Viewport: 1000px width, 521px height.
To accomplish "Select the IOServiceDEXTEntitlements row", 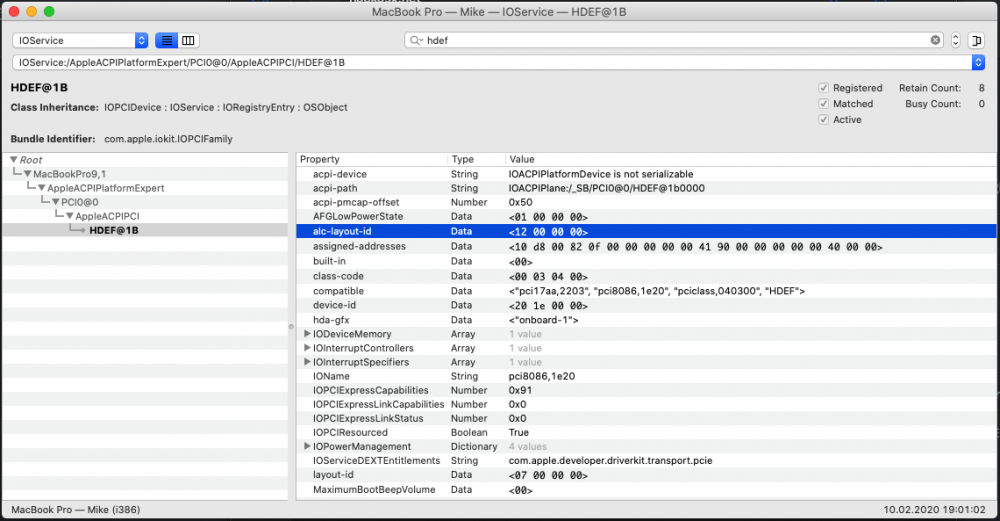I will coord(646,460).
